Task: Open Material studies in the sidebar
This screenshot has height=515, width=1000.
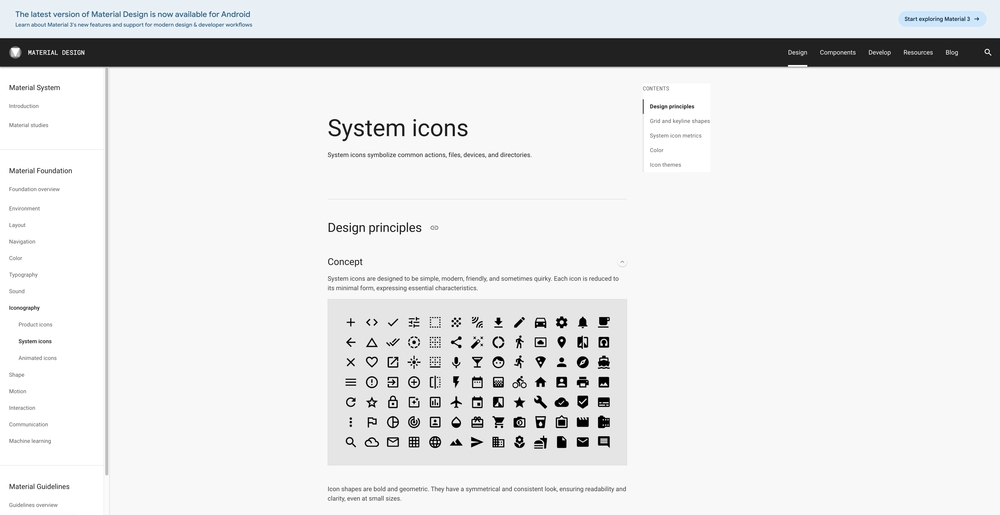Action: pyautogui.click(x=28, y=126)
